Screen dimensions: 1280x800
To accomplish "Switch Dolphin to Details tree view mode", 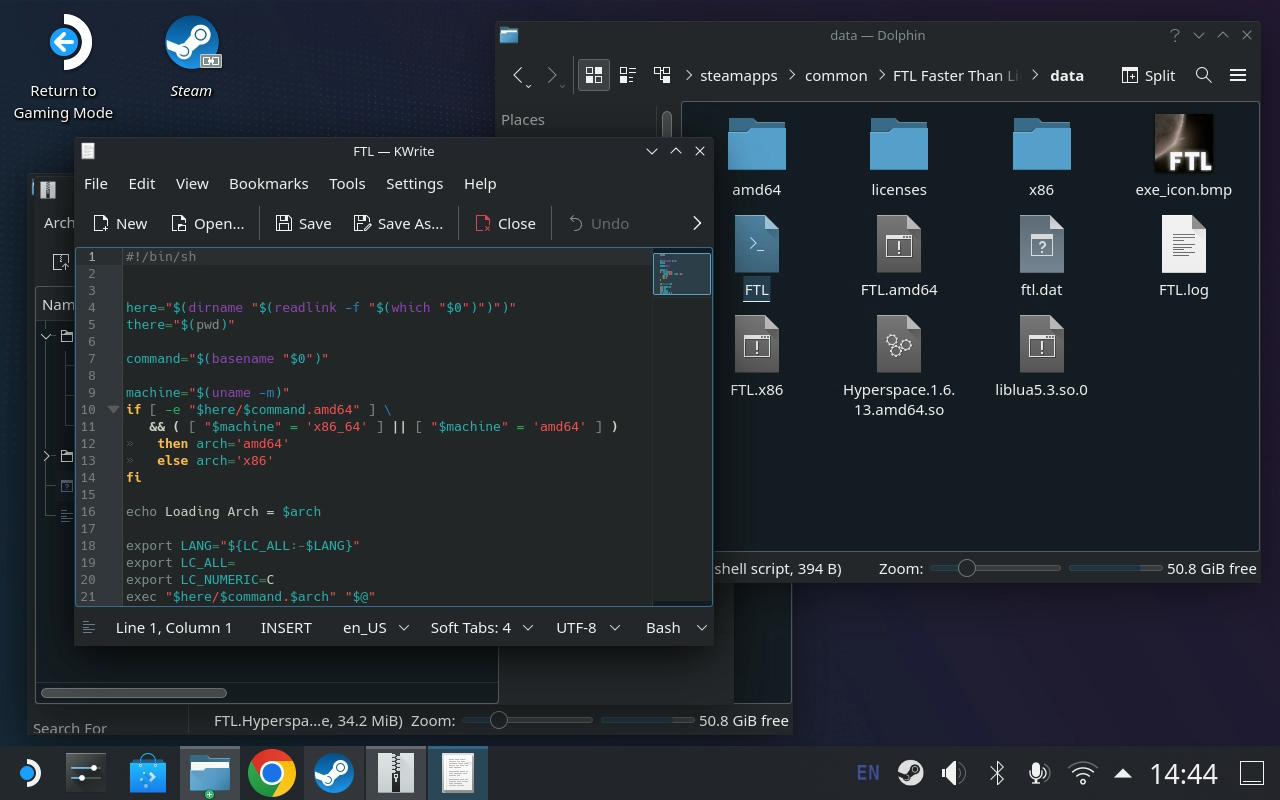I will 662,75.
